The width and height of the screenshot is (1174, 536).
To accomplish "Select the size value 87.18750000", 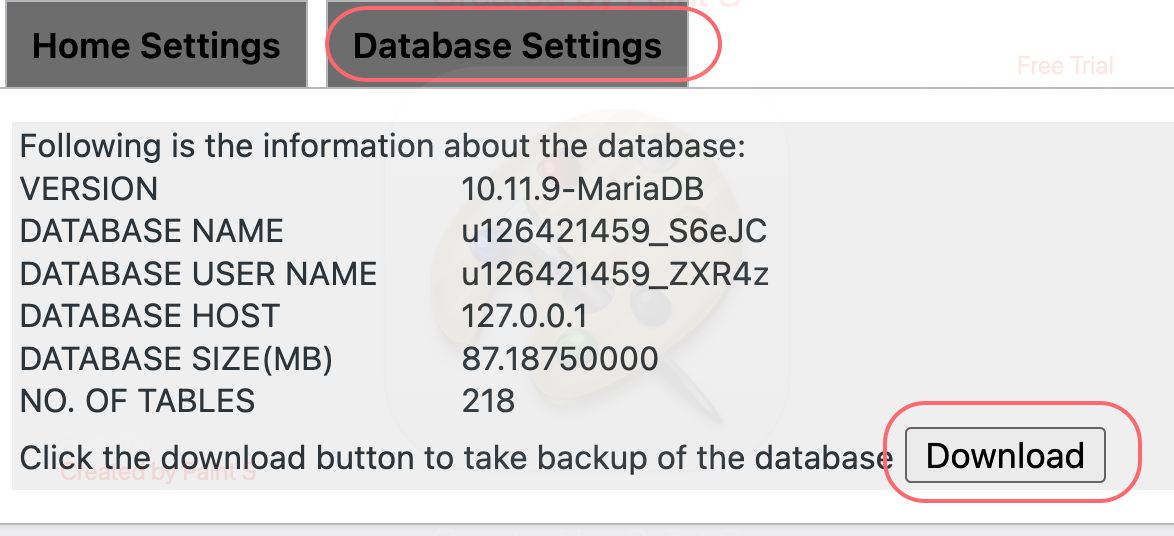I will pos(560,358).
